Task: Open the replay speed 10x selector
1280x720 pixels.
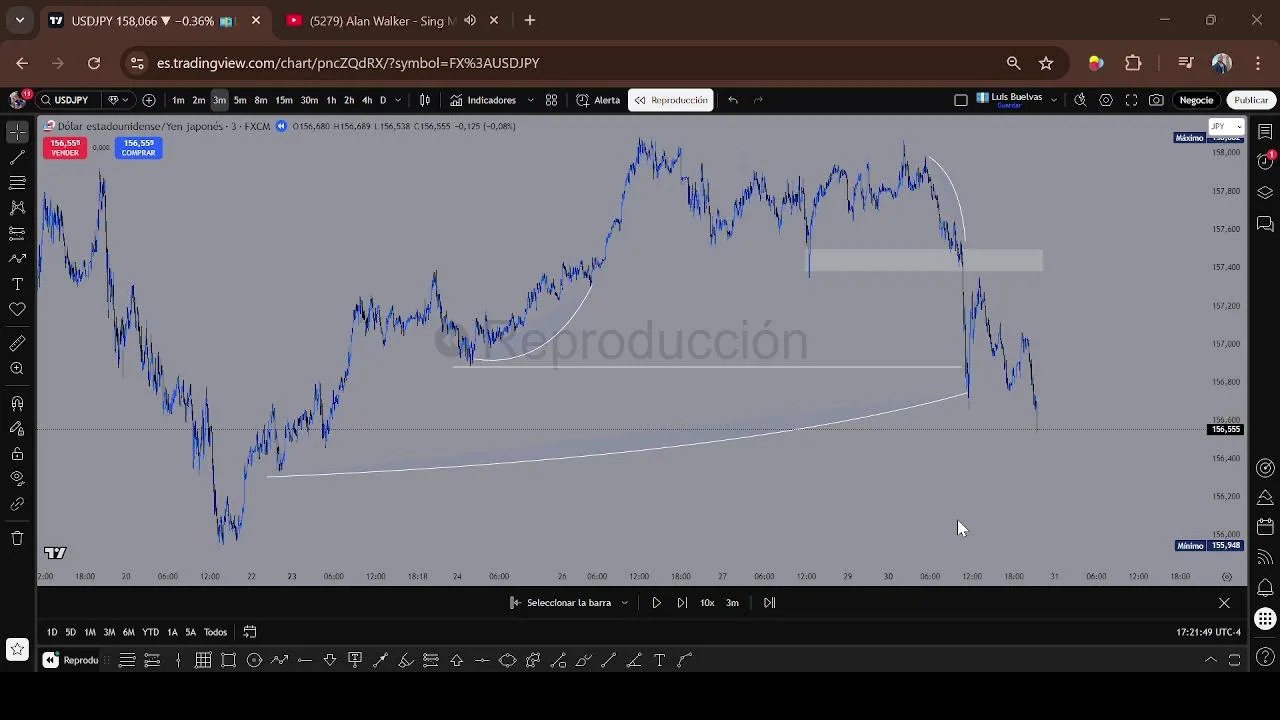Action: point(707,603)
